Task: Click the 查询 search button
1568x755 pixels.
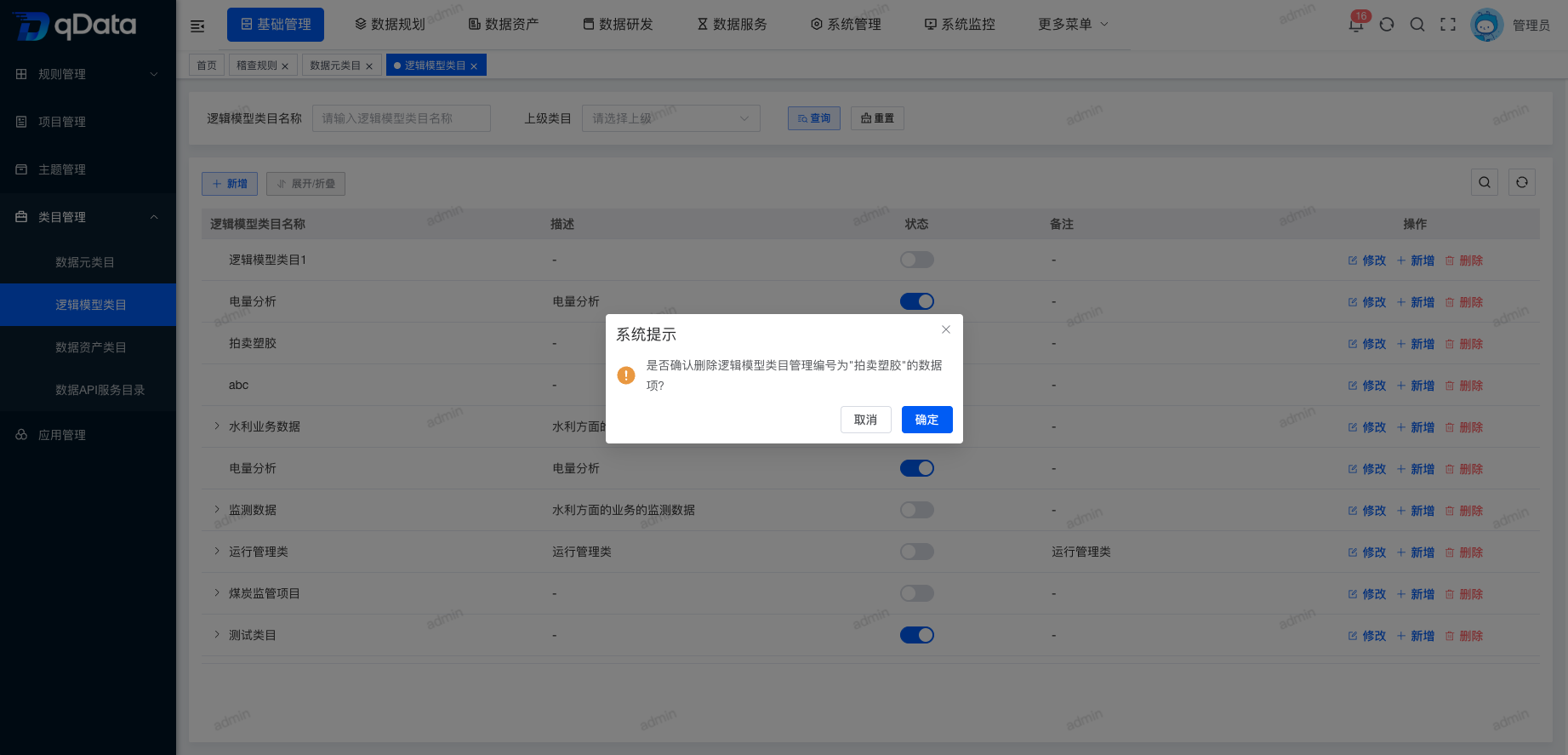Action: 814,118
